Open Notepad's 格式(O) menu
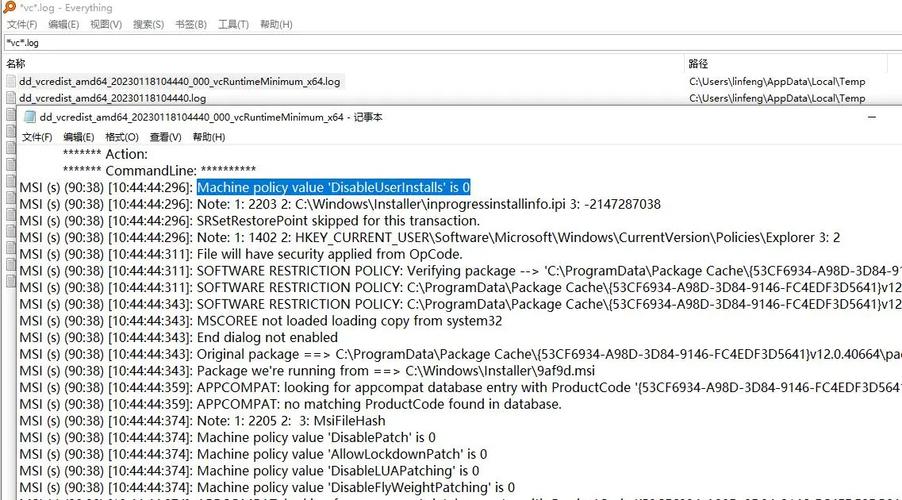The width and height of the screenshot is (902, 500). (122, 137)
